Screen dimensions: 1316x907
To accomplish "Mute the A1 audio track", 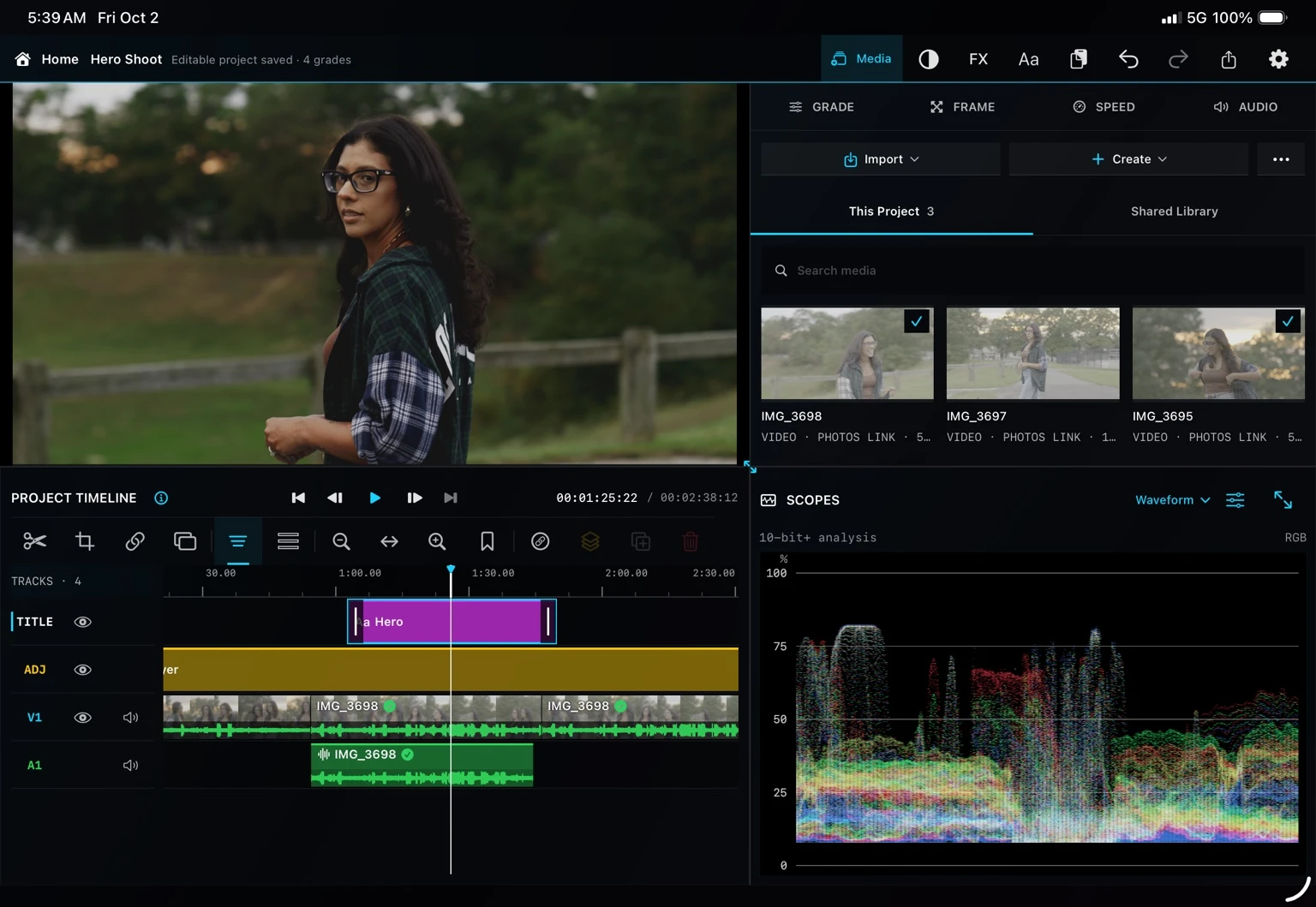I will click(x=130, y=766).
